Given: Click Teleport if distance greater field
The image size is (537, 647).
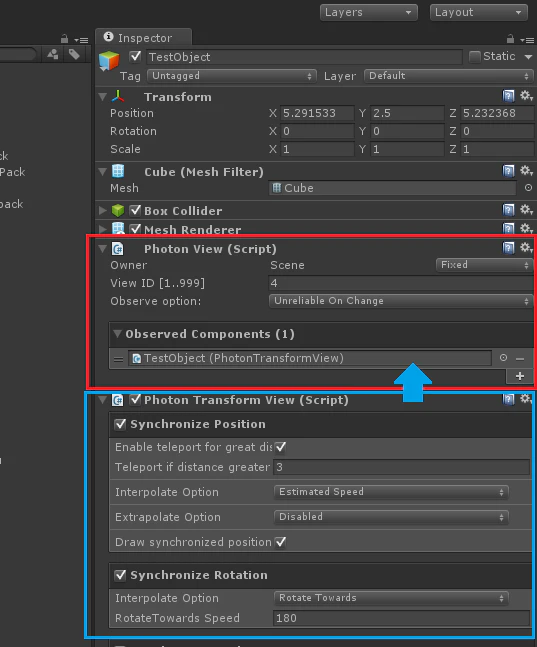Looking at the screenshot, I should tap(401, 467).
